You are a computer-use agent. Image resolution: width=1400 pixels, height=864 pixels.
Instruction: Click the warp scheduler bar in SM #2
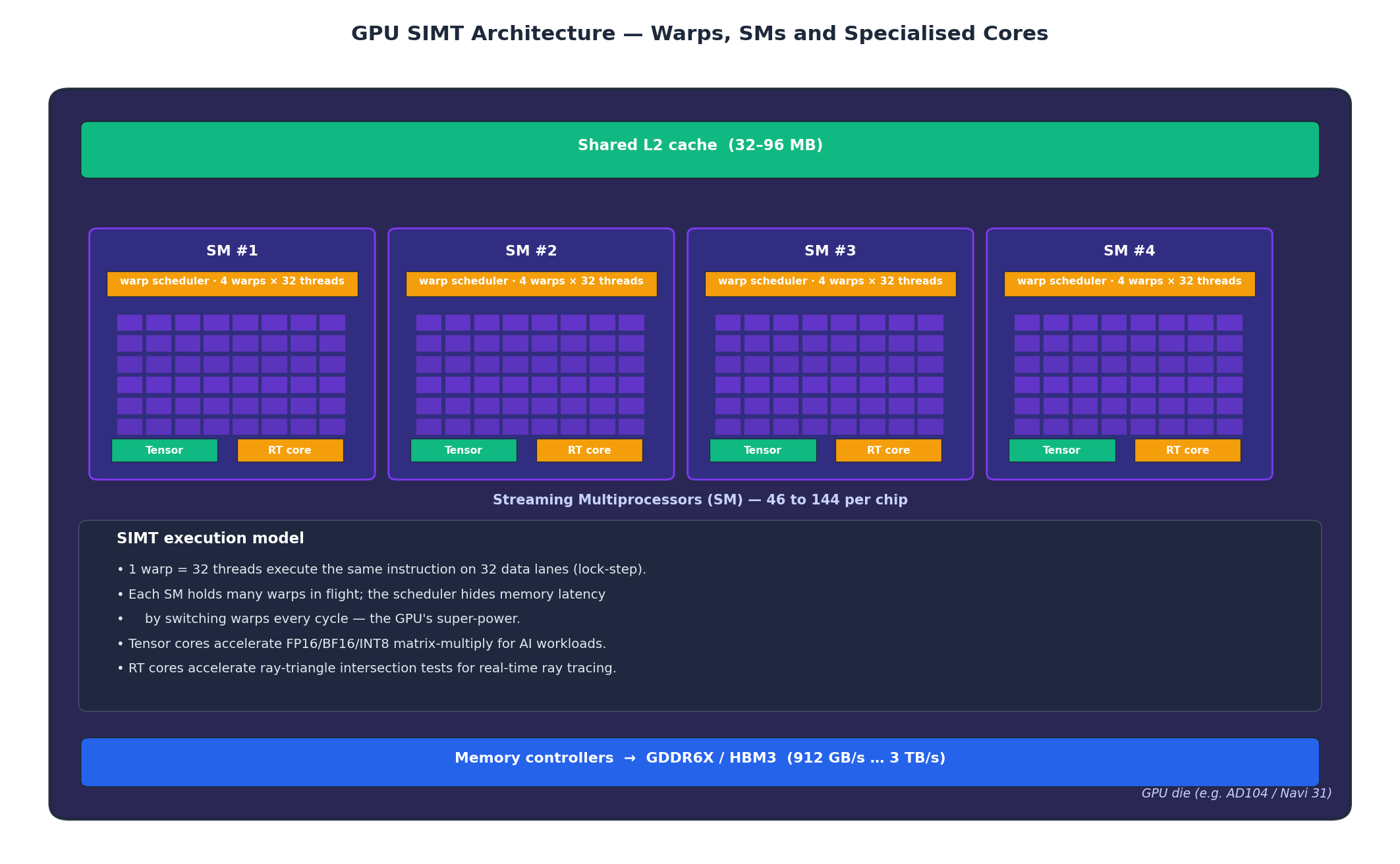coord(531,283)
